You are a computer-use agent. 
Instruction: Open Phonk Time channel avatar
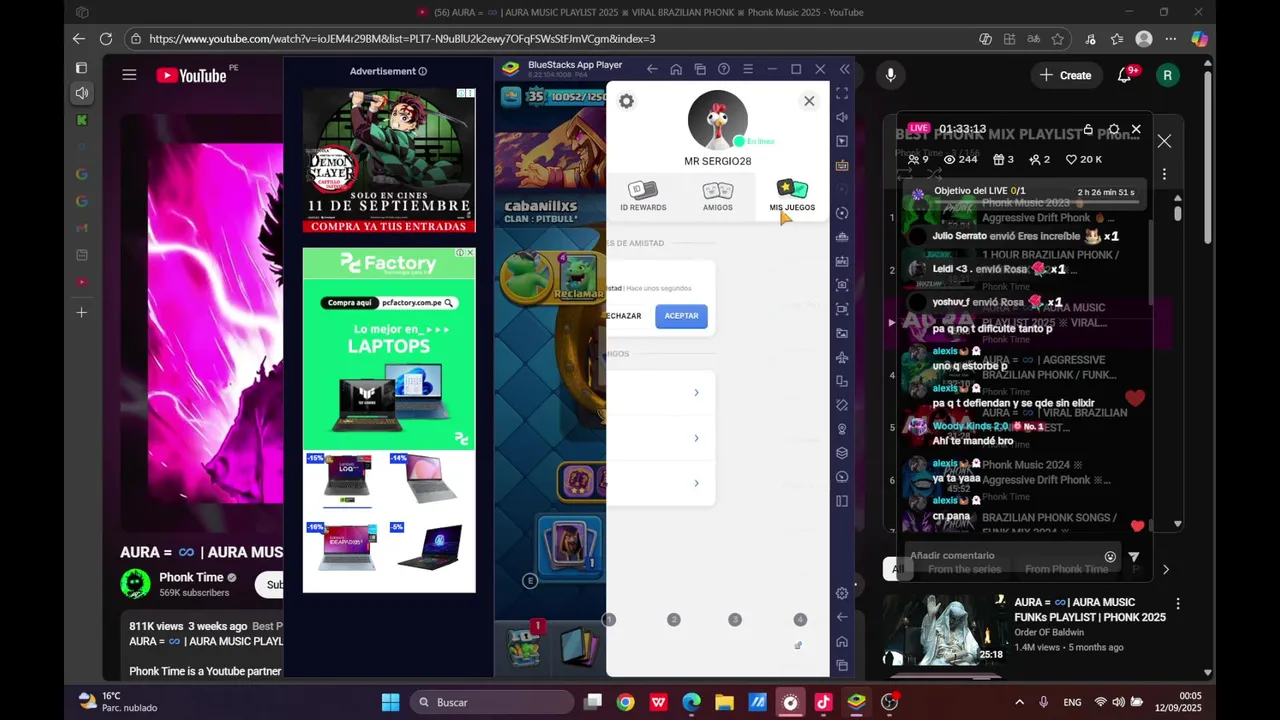click(x=135, y=584)
